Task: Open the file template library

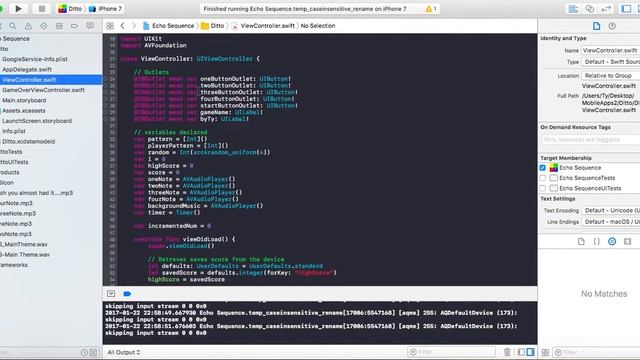Action: click(x=581, y=242)
